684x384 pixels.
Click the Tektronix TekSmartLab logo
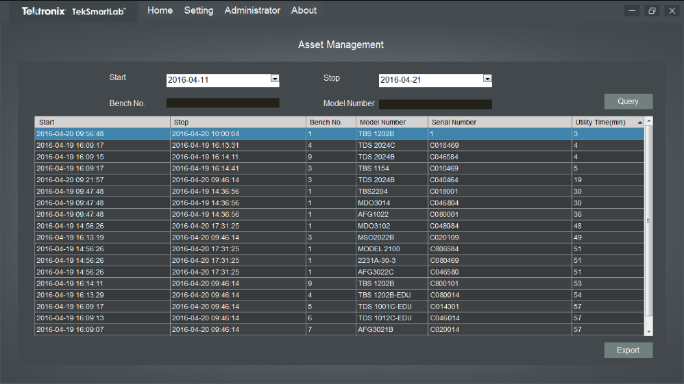[73, 11]
